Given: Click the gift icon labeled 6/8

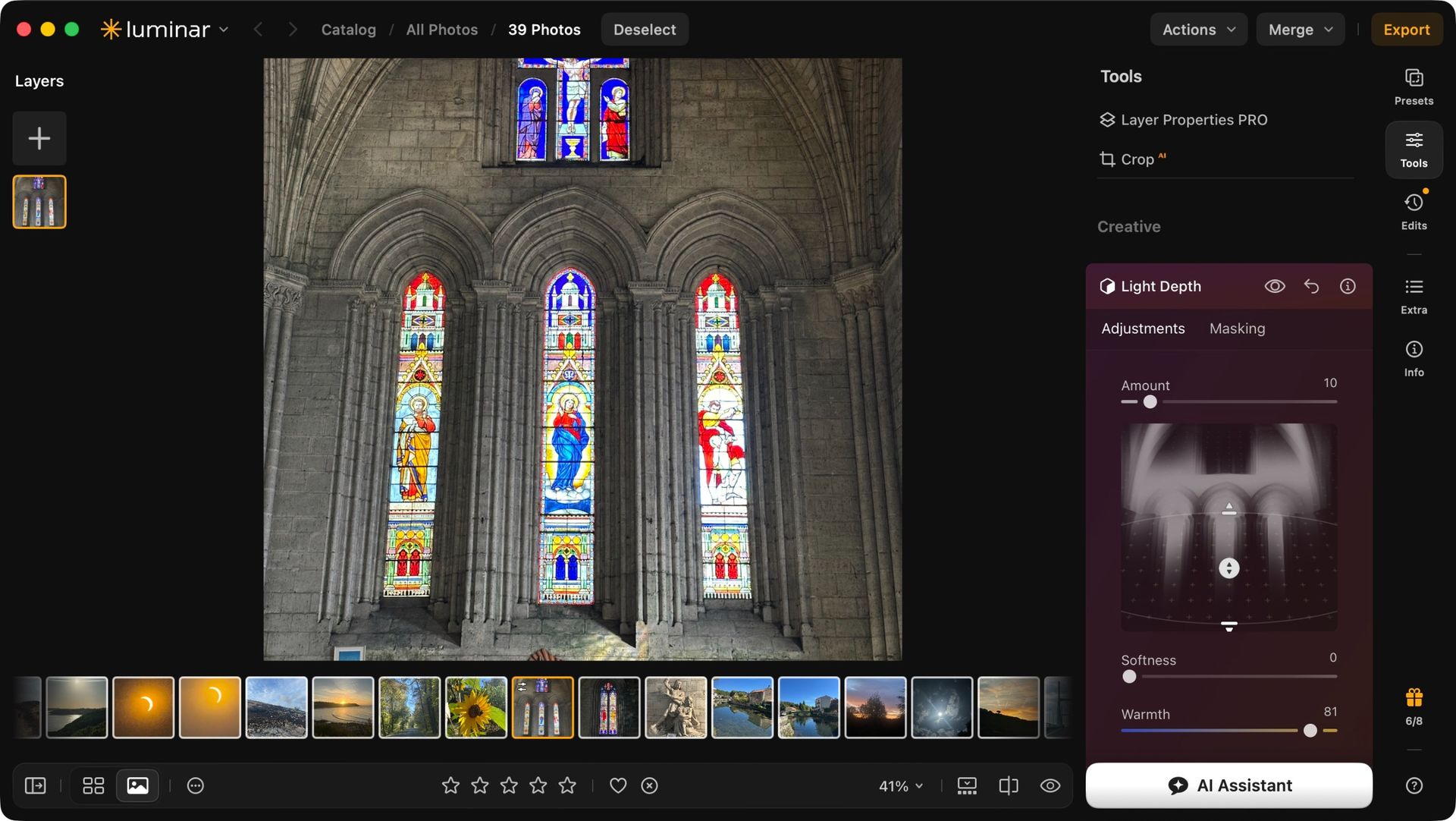Looking at the screenshot, I should click(1414, 707).
